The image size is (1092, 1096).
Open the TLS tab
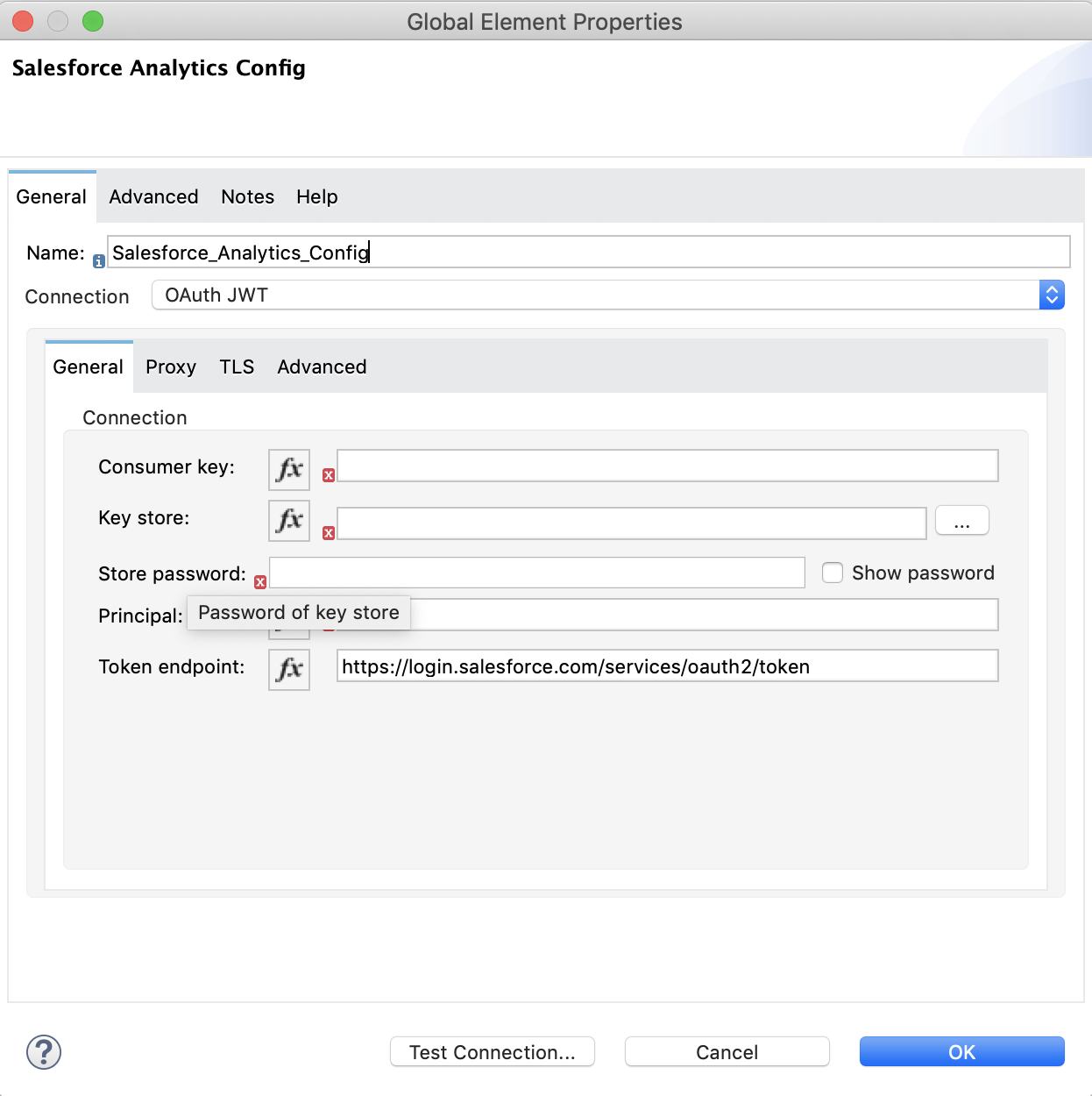tap(237, 367)
